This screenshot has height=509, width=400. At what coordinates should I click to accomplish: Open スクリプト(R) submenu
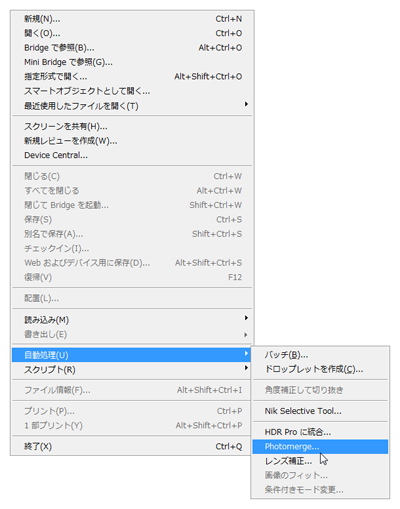click(132, 369)
